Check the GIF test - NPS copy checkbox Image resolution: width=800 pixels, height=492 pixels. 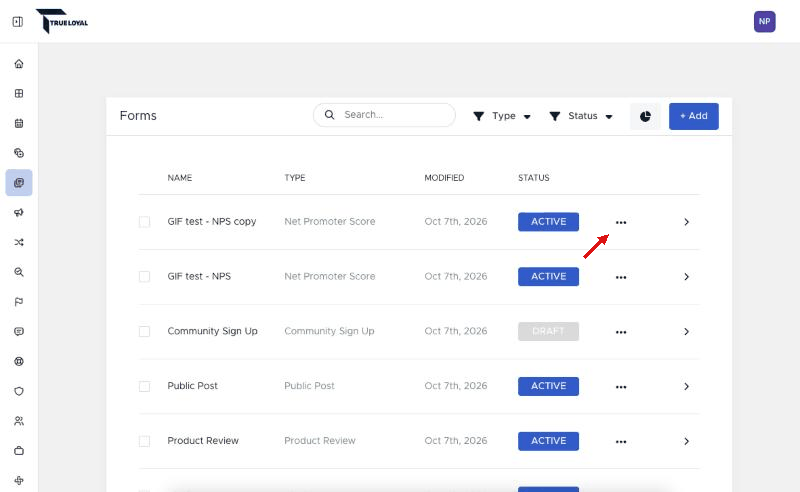pos(144,222)
